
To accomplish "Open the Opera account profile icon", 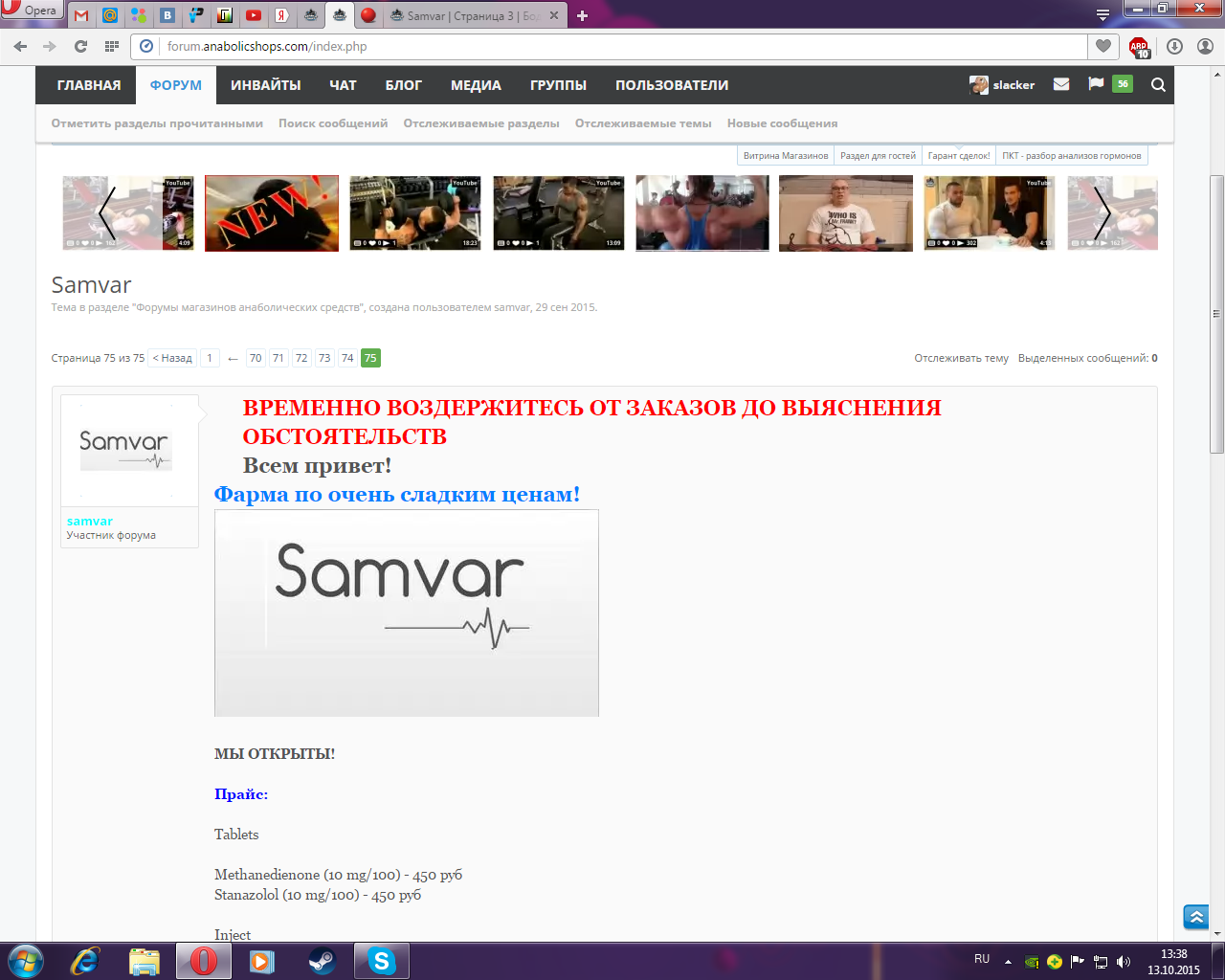I will (x=1205, y=46).
